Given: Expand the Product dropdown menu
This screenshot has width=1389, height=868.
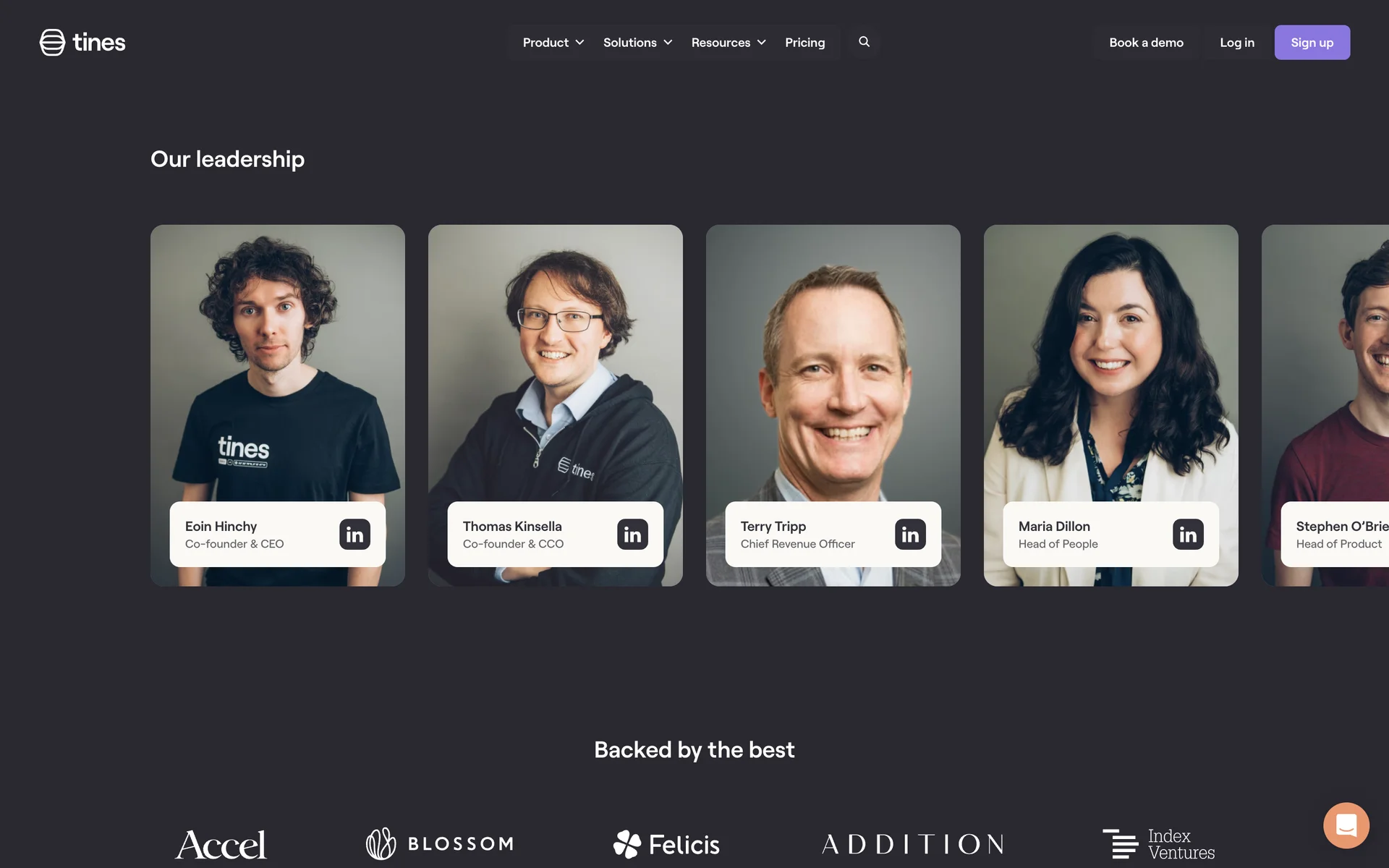Looking at the screenshot, I should (x=553, y=42).
